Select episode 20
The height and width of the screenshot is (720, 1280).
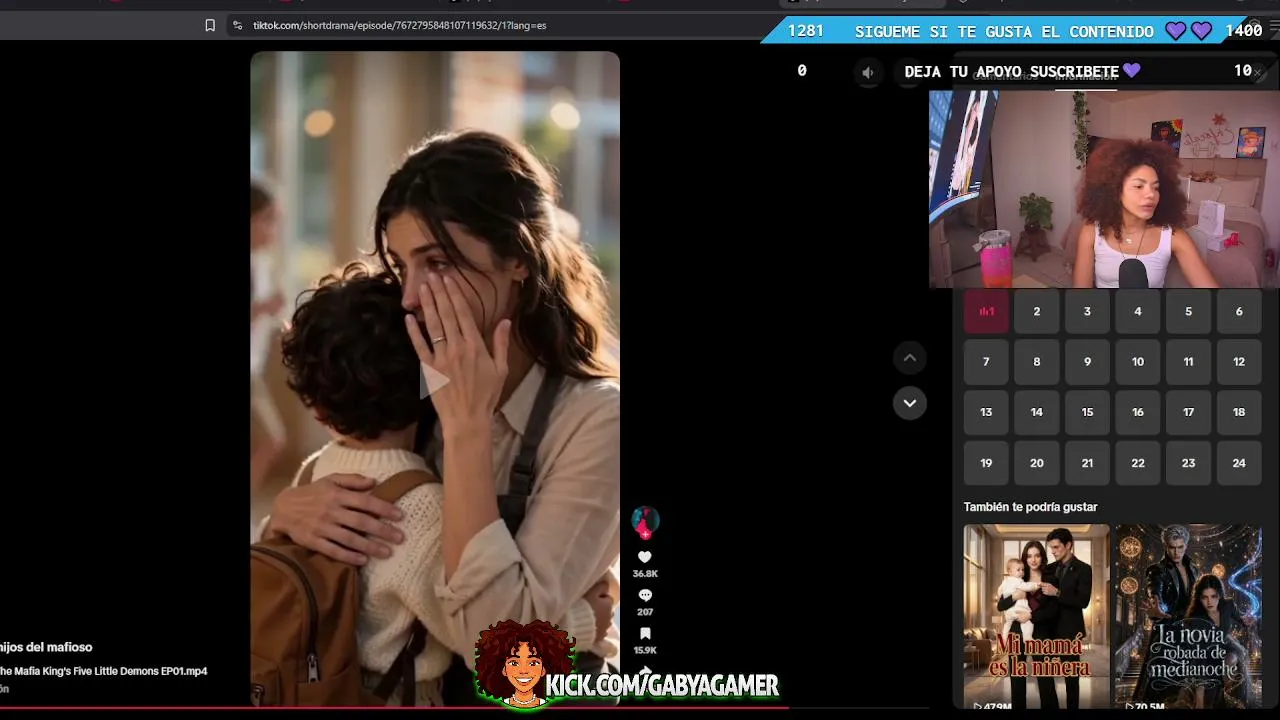click(x=1037, y=463)
